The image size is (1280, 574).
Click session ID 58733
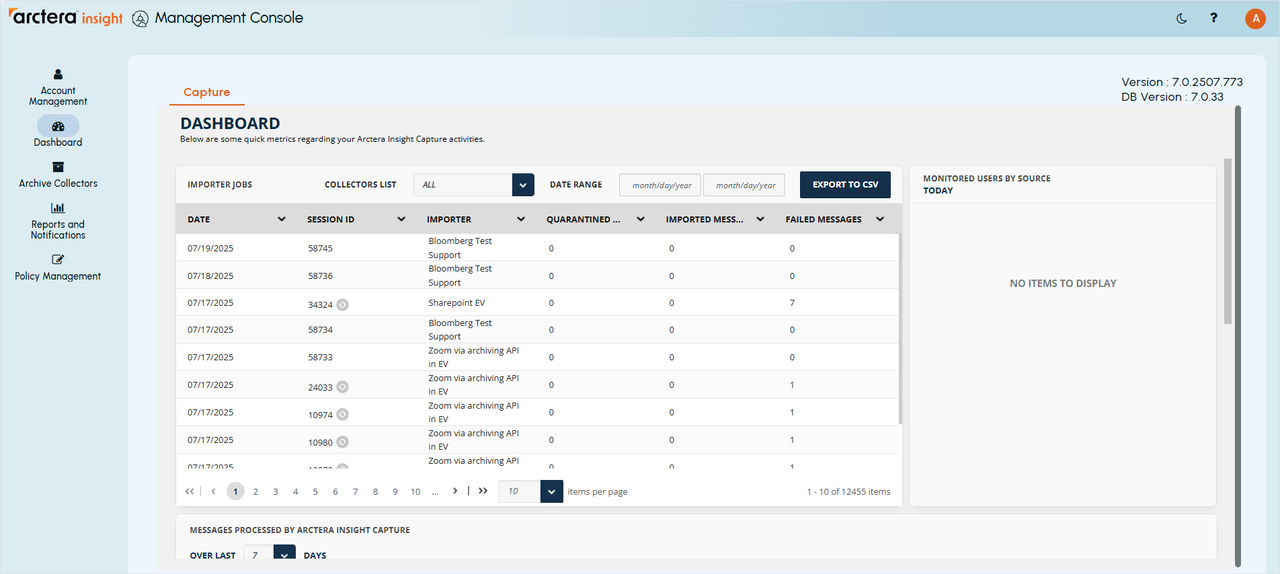320,357
